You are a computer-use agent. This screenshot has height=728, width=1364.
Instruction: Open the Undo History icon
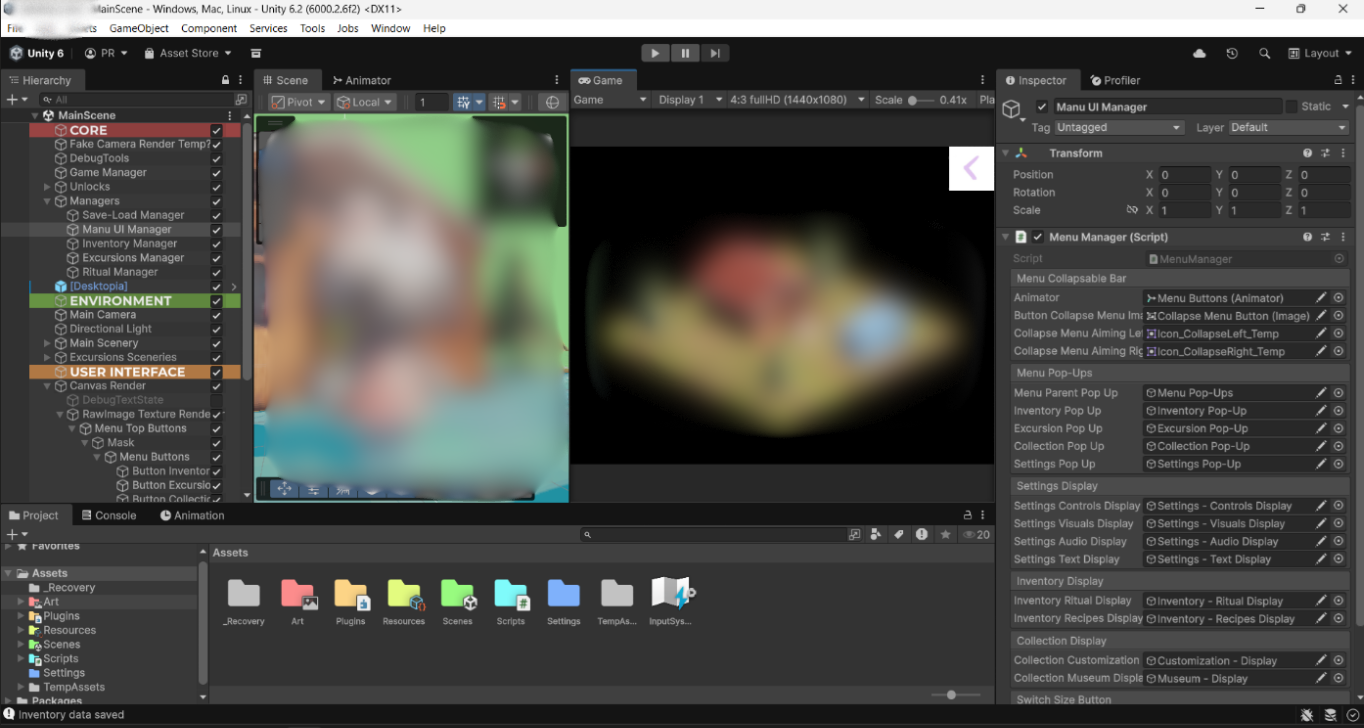[x=1232, y=53]
